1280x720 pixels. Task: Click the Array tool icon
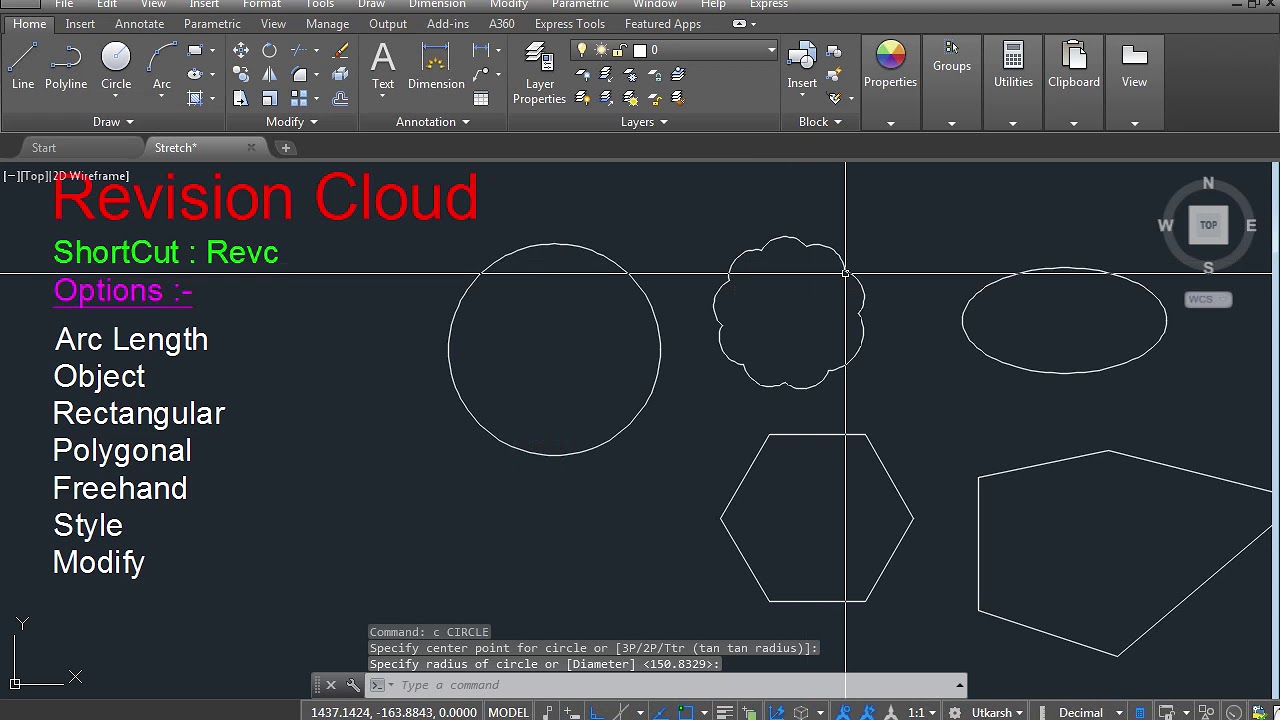300,98
